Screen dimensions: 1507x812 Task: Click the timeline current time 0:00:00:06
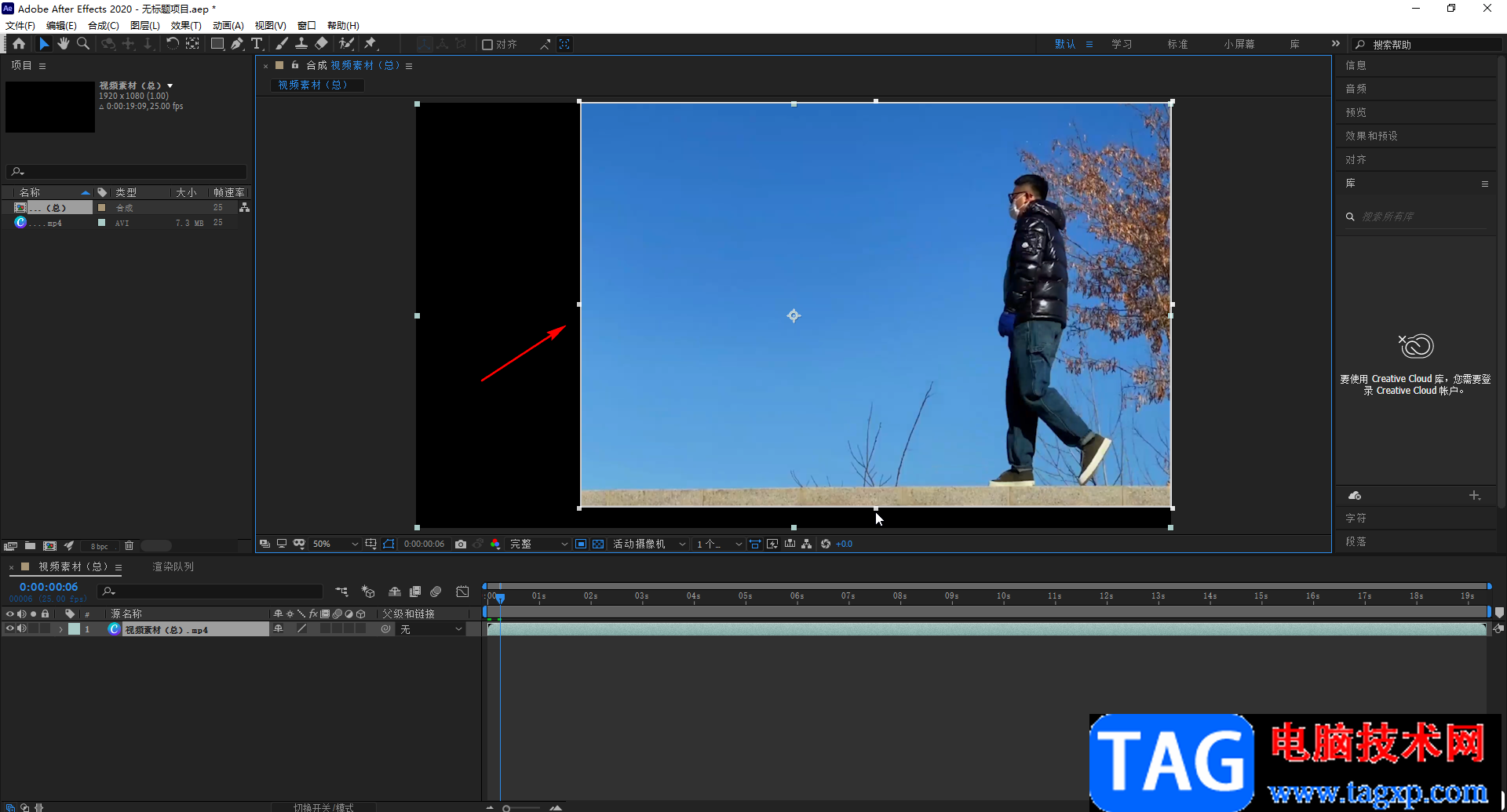pos(49,587)
